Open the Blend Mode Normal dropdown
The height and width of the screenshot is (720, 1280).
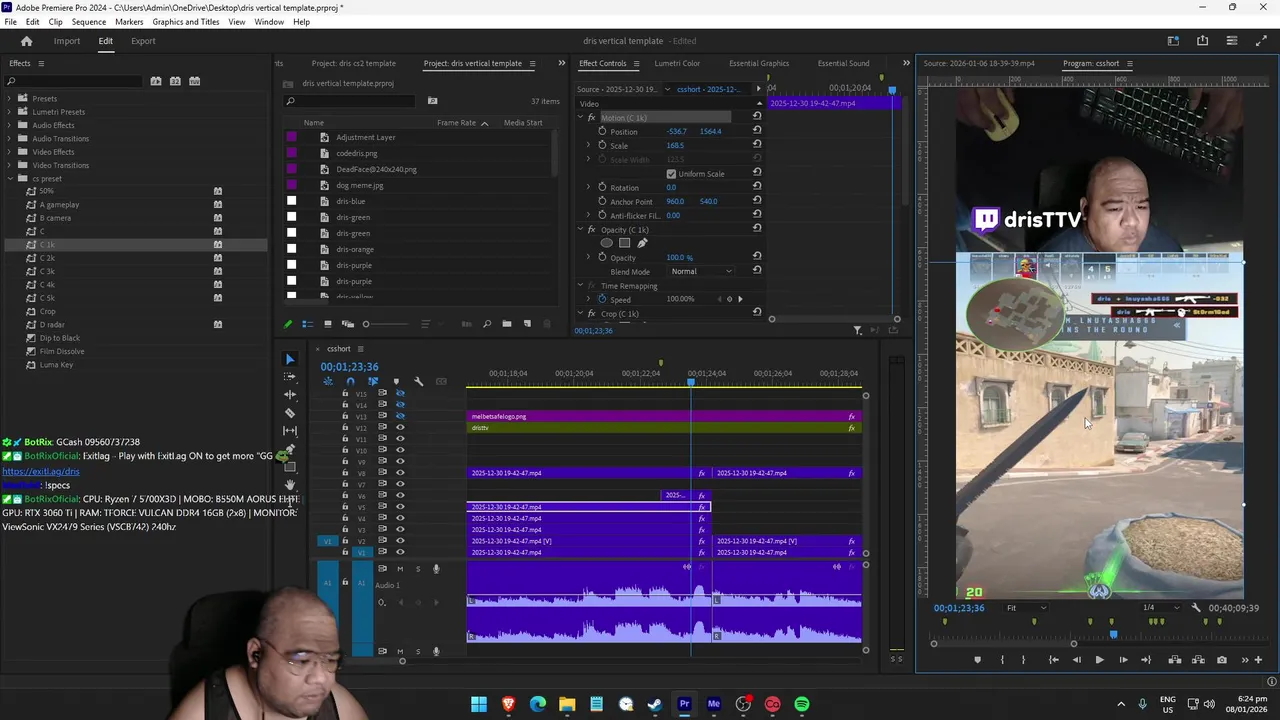(701, 271)
